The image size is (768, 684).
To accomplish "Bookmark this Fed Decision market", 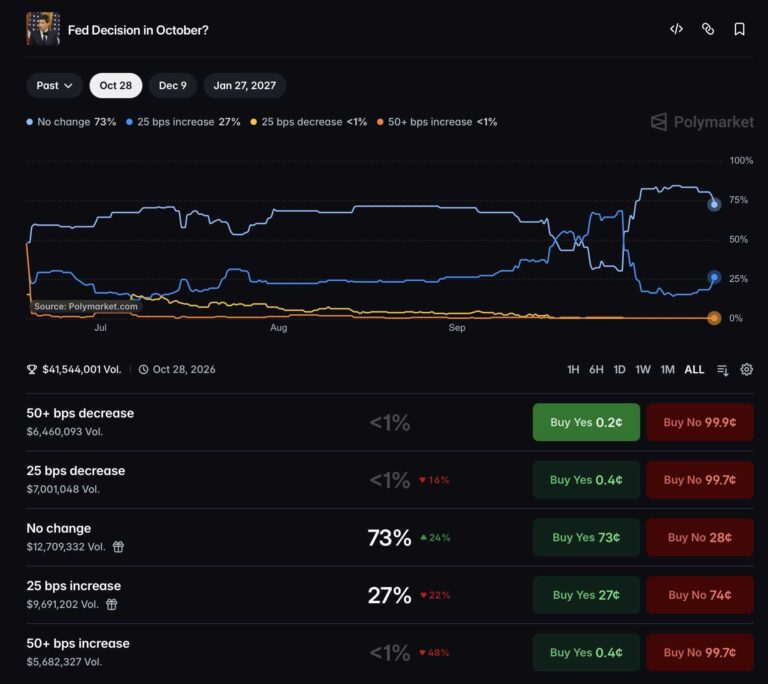I will pyautogui.click(x=739, y=29).
